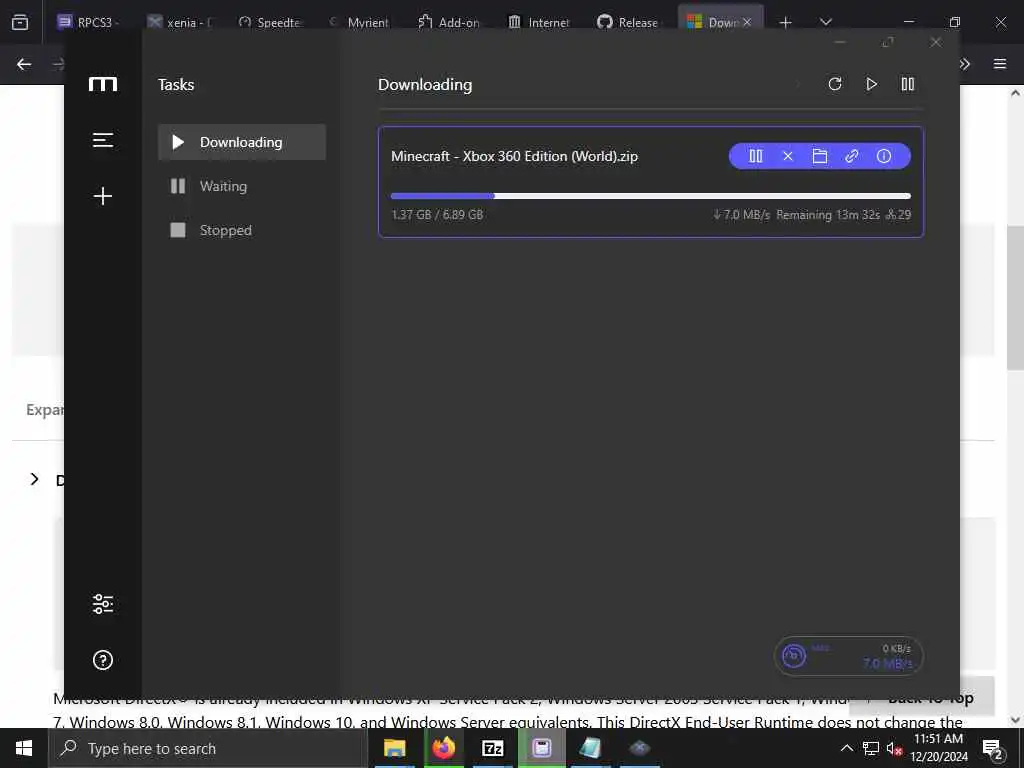Click the Remaining 13m 32s text
Screen dimensions: 1024x768
[828, 214]
